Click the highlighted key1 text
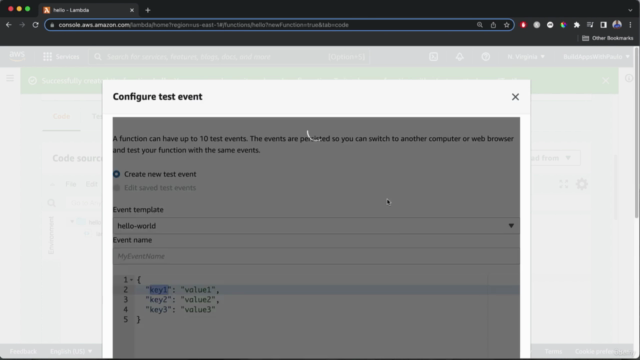The width and height of the screenshot is (640, 360). point(159,290)
